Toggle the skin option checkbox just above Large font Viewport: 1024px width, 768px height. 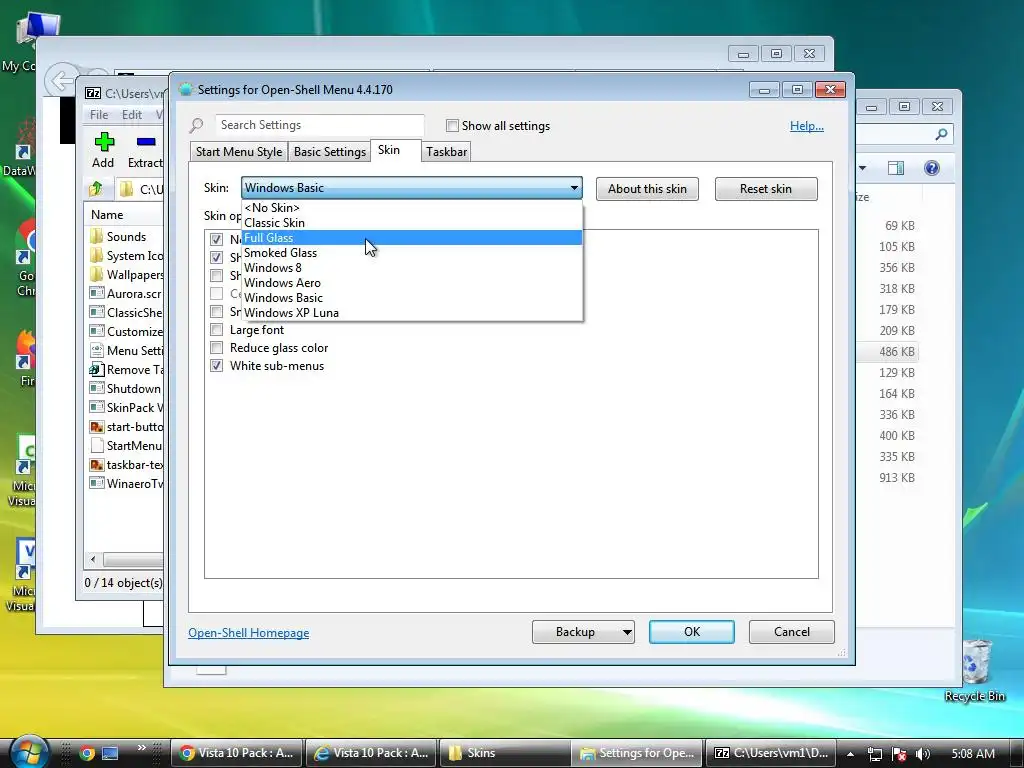[x=216, y=312]
